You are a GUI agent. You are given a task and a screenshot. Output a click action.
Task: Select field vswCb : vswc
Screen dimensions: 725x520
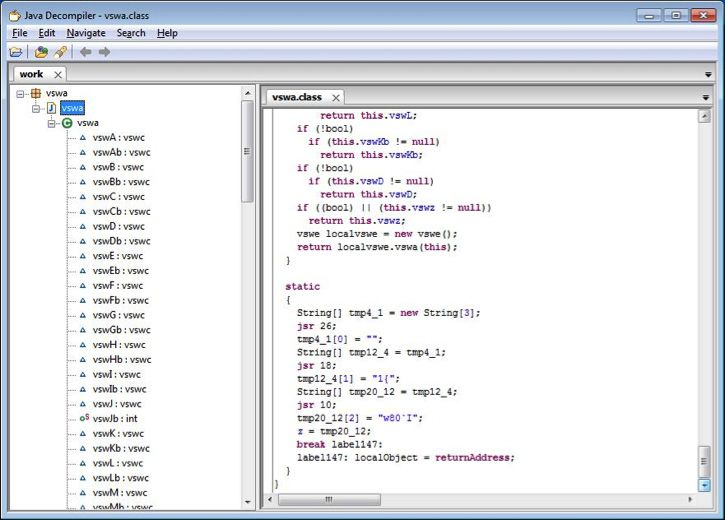[122, 212]
